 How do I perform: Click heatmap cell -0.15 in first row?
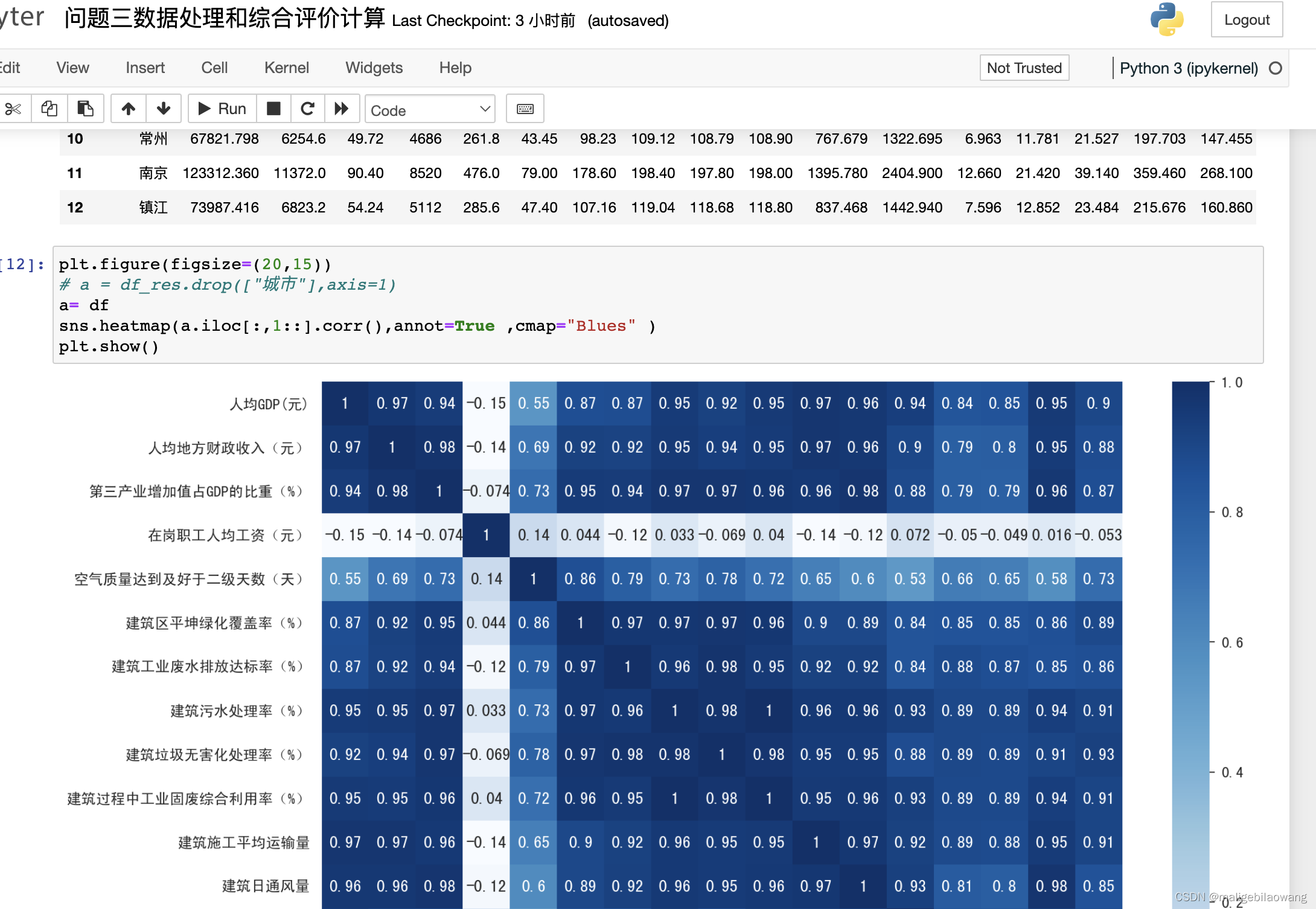486,403
